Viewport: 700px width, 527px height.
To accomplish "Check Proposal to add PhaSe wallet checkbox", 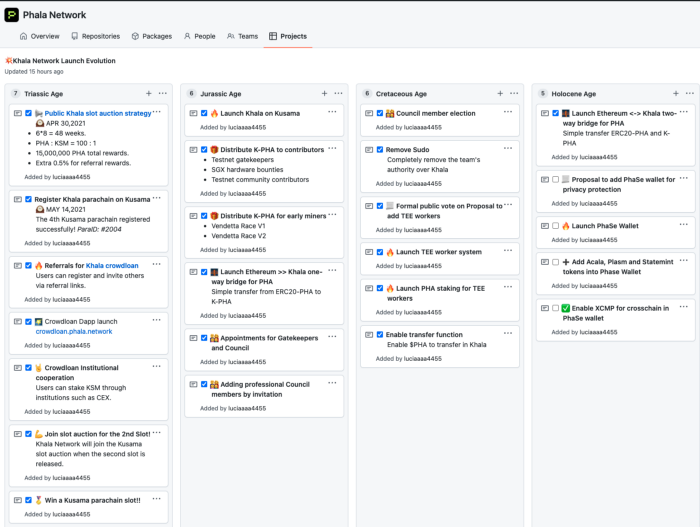I will (555, 180).
